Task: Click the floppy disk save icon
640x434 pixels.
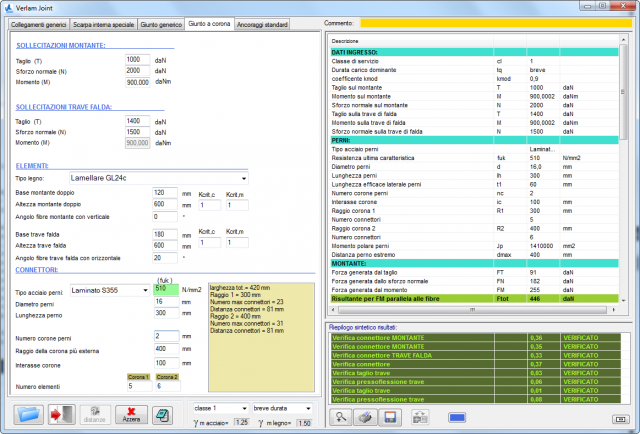Action: click(x=392, y=417)
